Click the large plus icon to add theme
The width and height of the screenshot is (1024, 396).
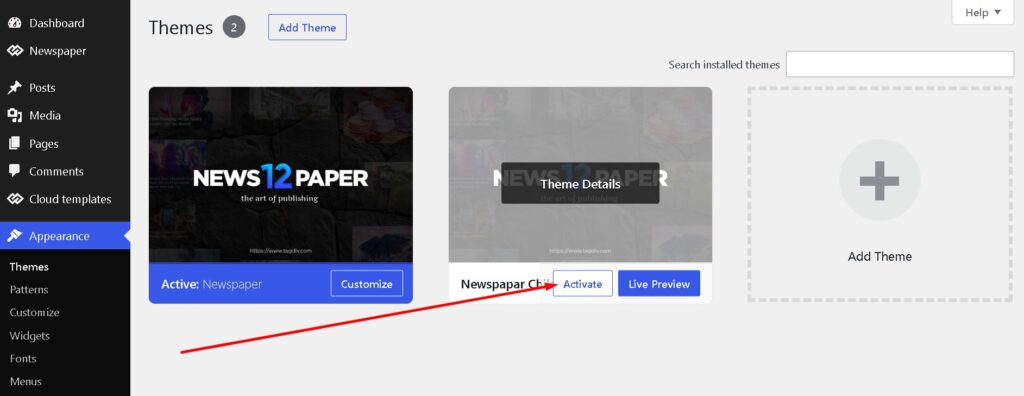point(880,180)
